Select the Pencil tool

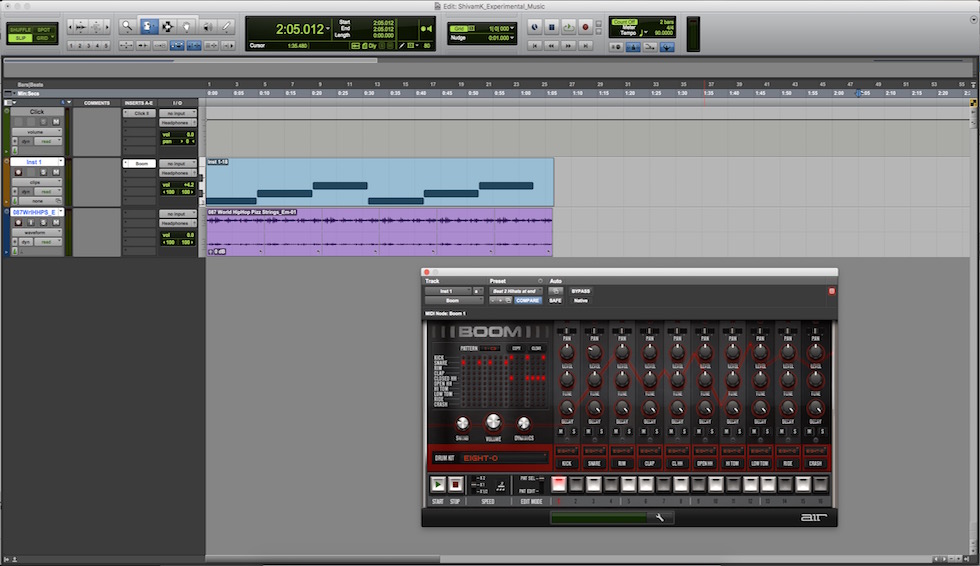pos(226,27)
